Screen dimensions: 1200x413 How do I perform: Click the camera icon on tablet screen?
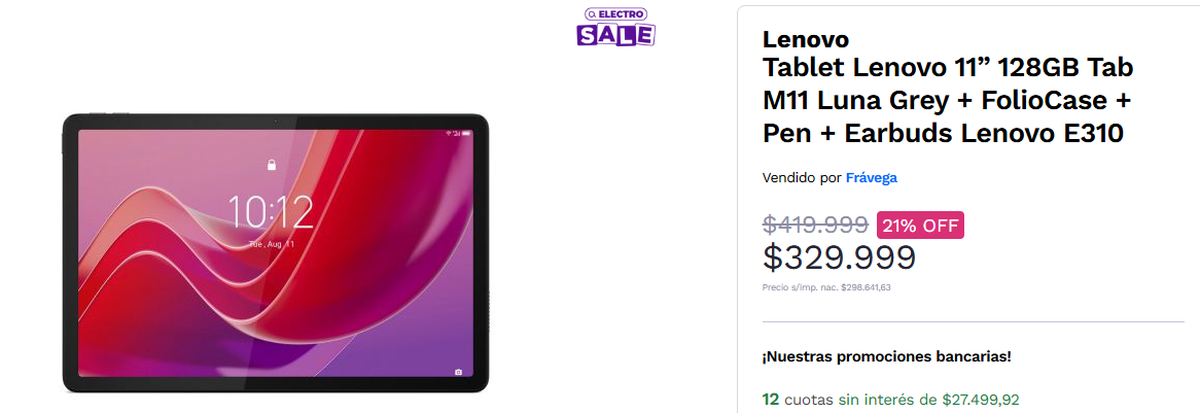458,373
